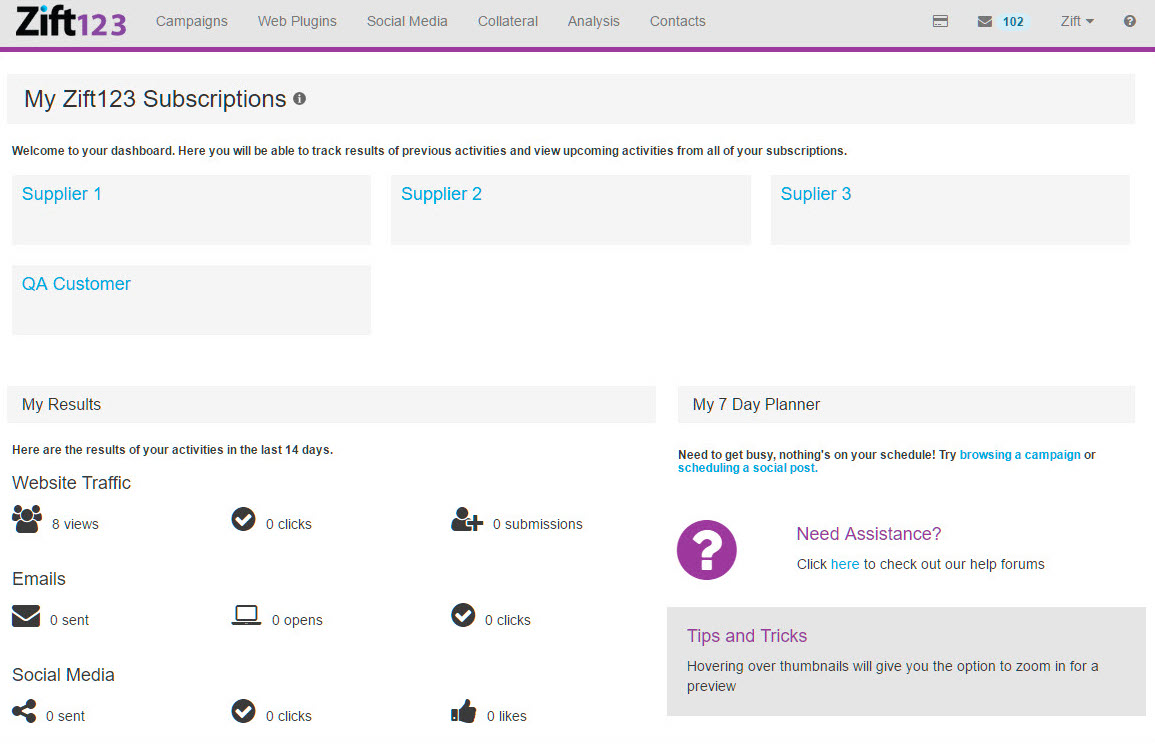The height and width of the screenshot is (744, 1155).
Task: Click the Need Assistance? heading
Action: click(869, 534)
